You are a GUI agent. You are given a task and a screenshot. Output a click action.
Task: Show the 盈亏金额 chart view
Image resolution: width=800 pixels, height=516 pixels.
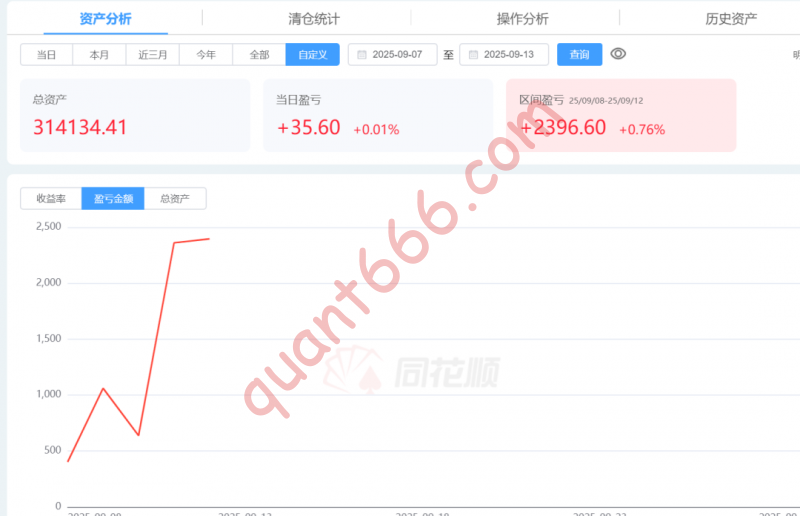[x=113, y=199]
